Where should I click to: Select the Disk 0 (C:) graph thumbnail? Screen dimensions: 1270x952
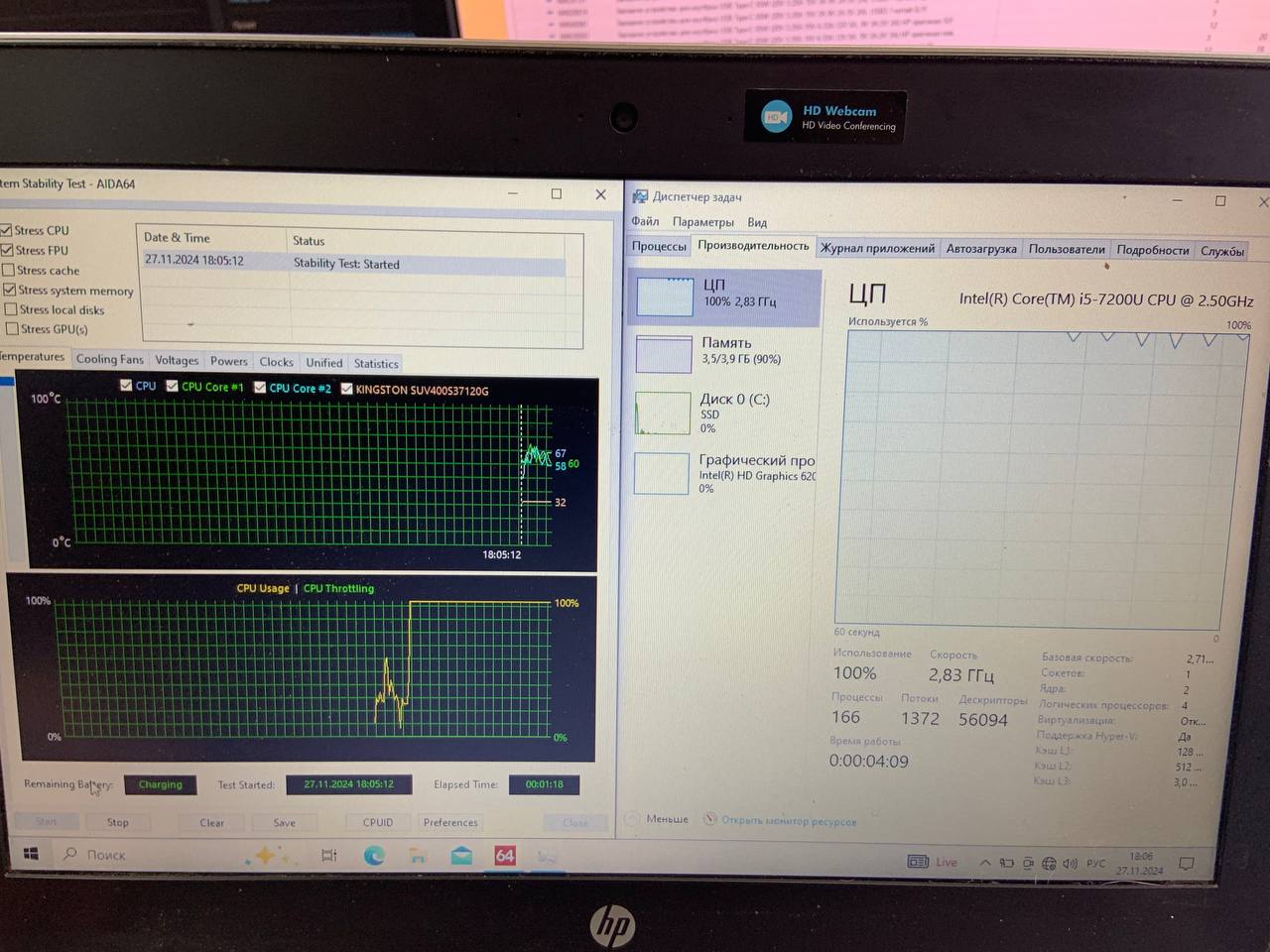(662, 414)
